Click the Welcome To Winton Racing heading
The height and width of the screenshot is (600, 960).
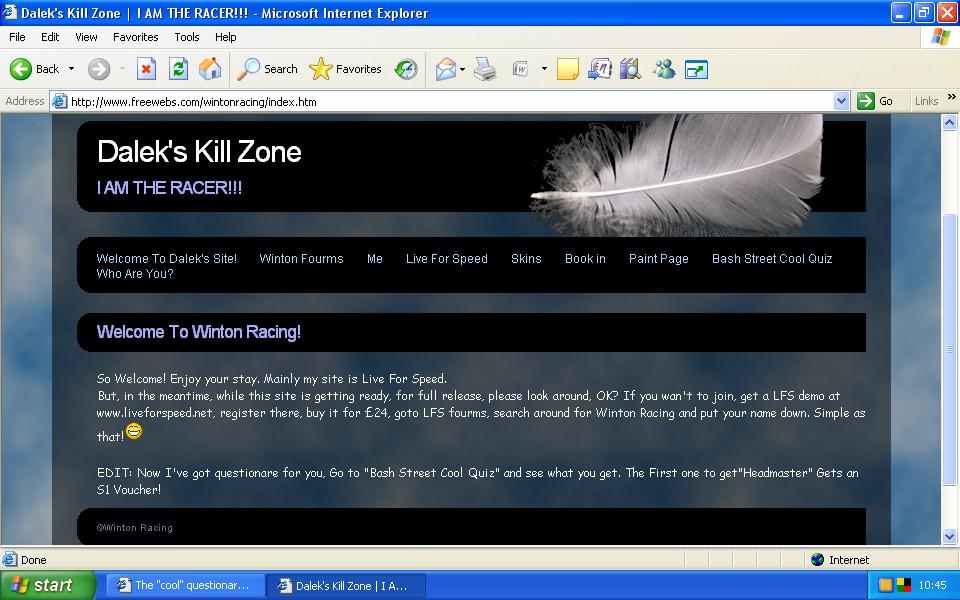[x=199, y=332]
